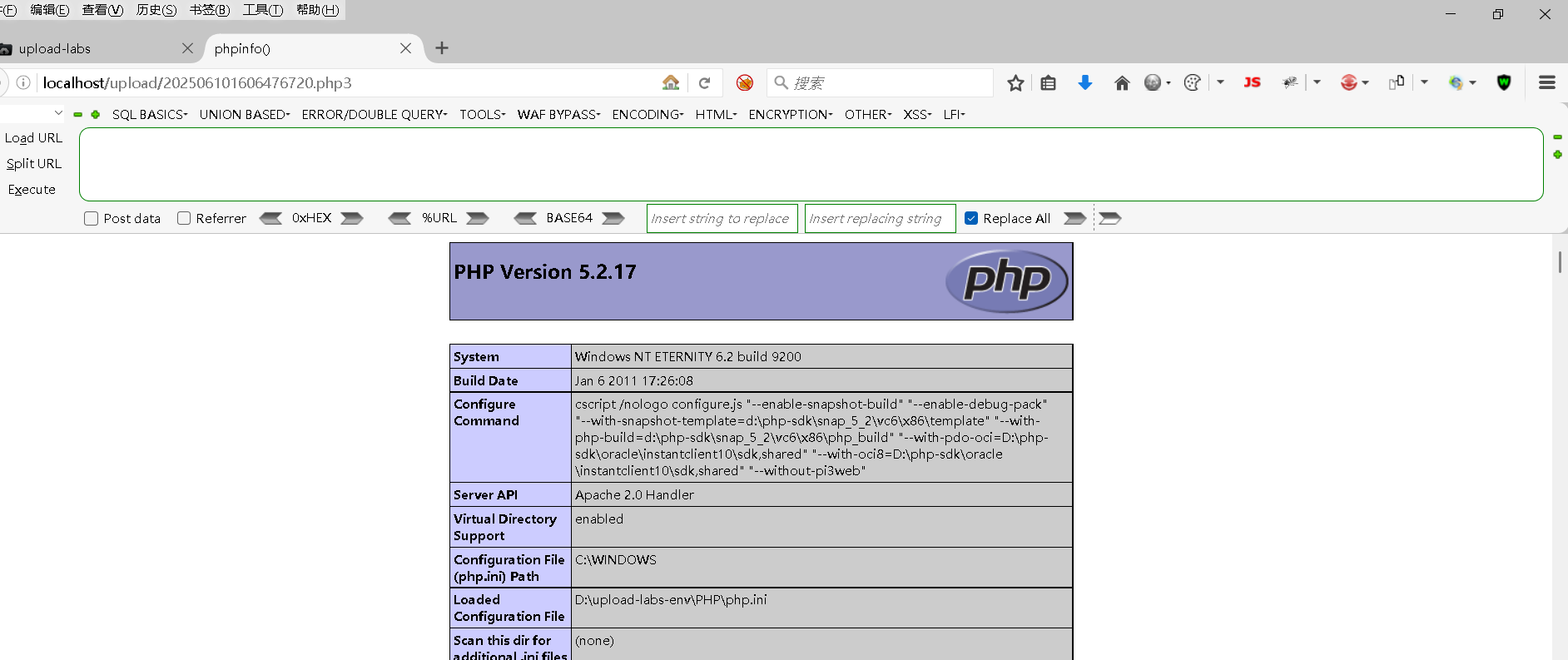Open the 历史(S) menu

pos(156,10)
